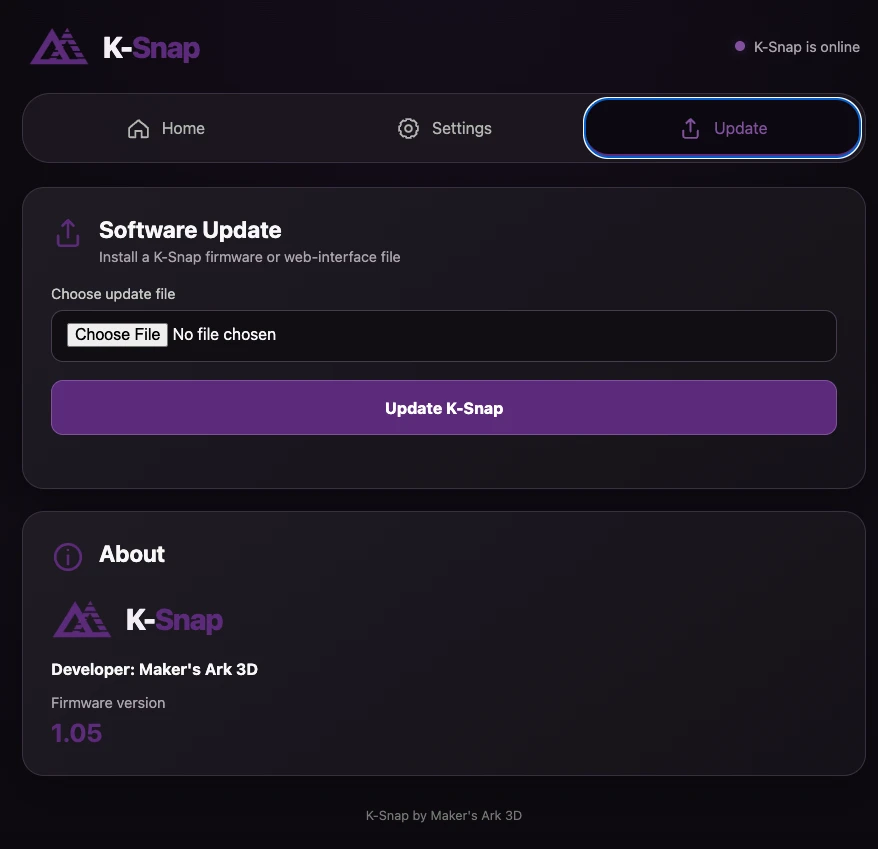
Task: Click the upload icon in Update tab
Action: (x=690, y=129)
